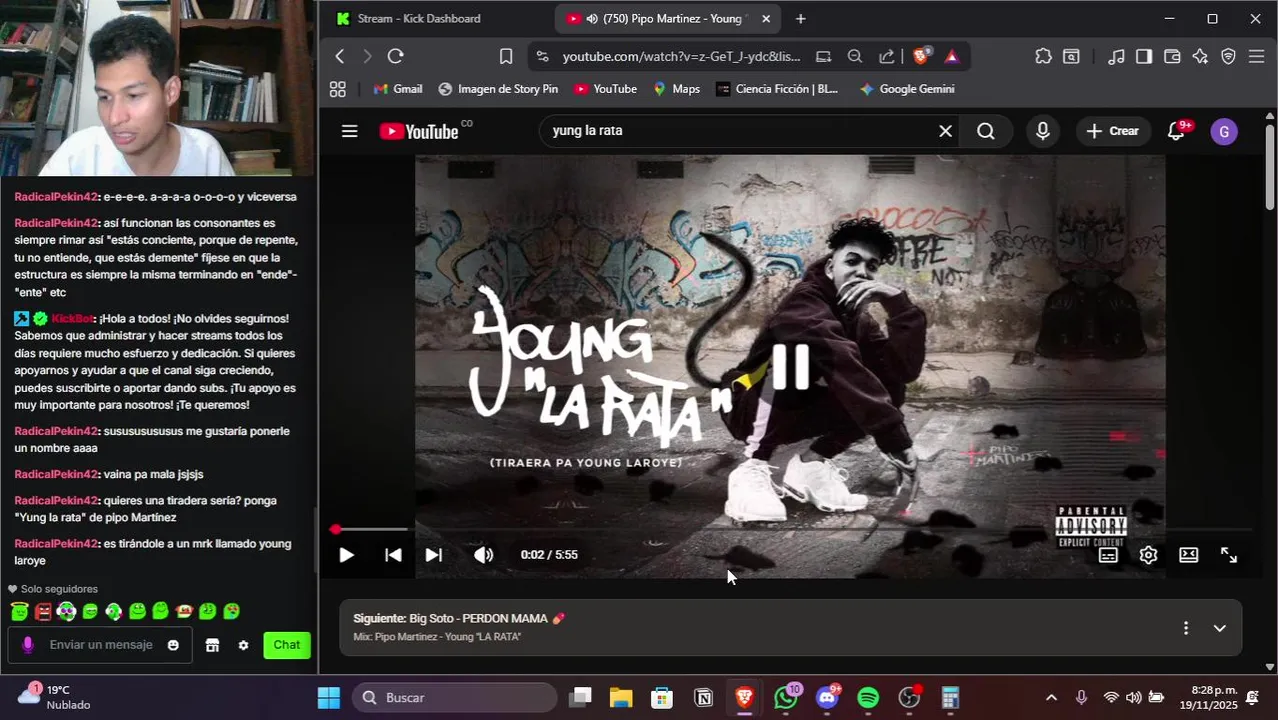This screenshot has width=1278, height=720.
Task: Open the chat emoji picker smiley
Action: tap(173, 645)
